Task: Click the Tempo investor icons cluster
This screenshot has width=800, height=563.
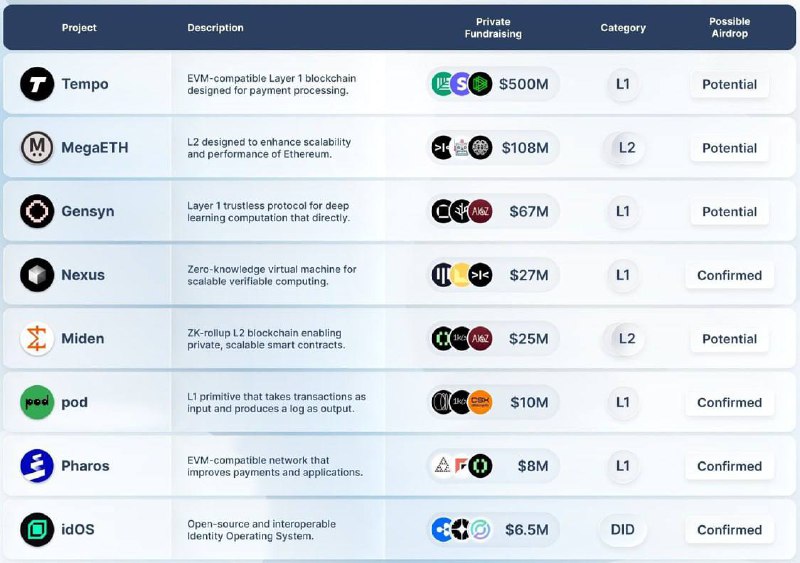Action: coord(461,84)
